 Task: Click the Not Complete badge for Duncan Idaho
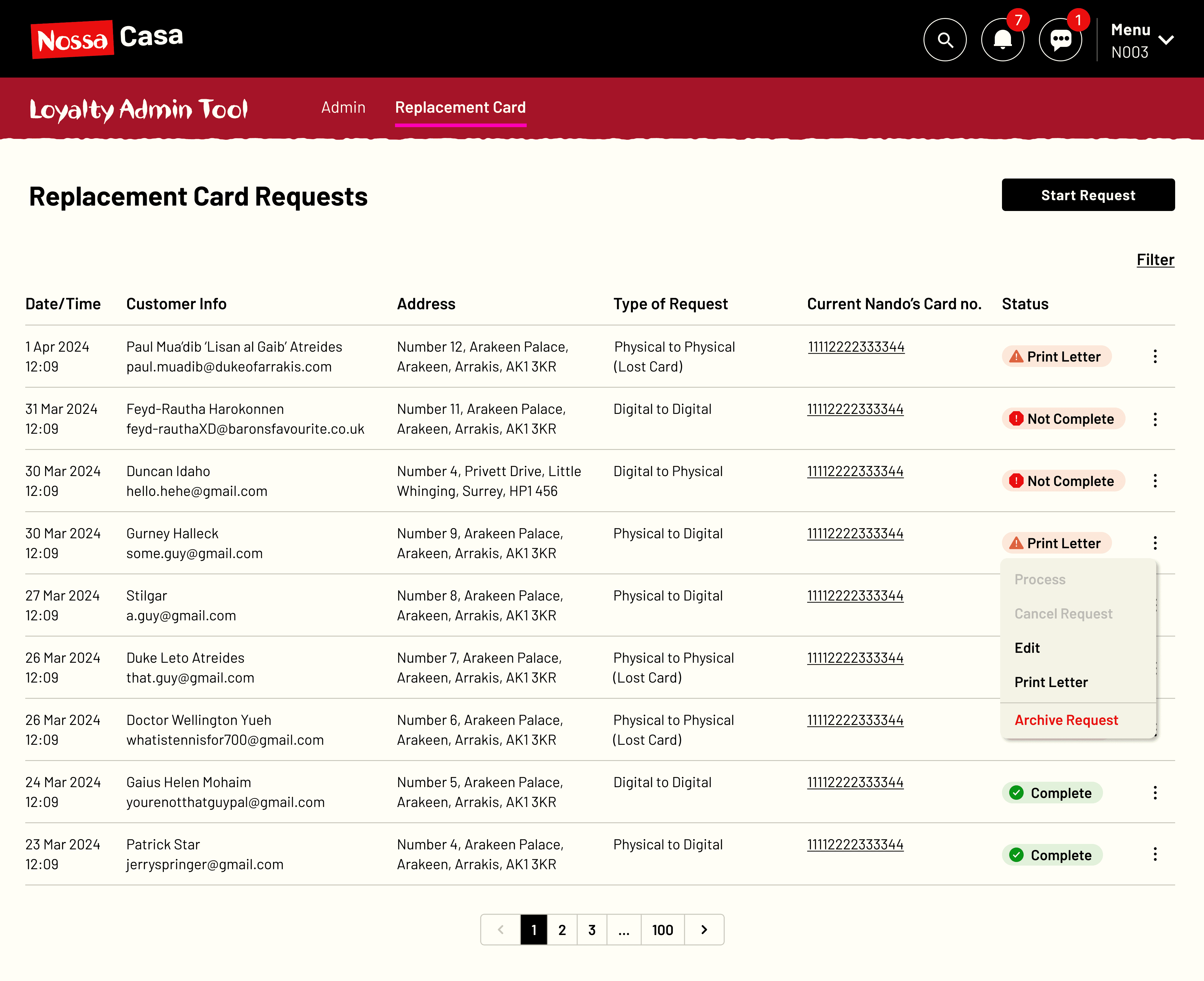point(1063,481)
